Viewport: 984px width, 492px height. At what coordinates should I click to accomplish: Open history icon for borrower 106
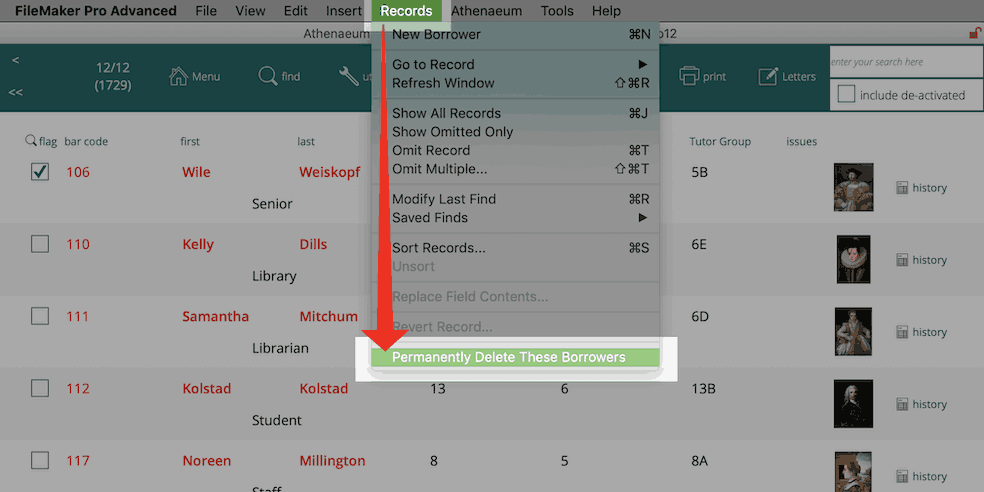click(x=902, y=188)
